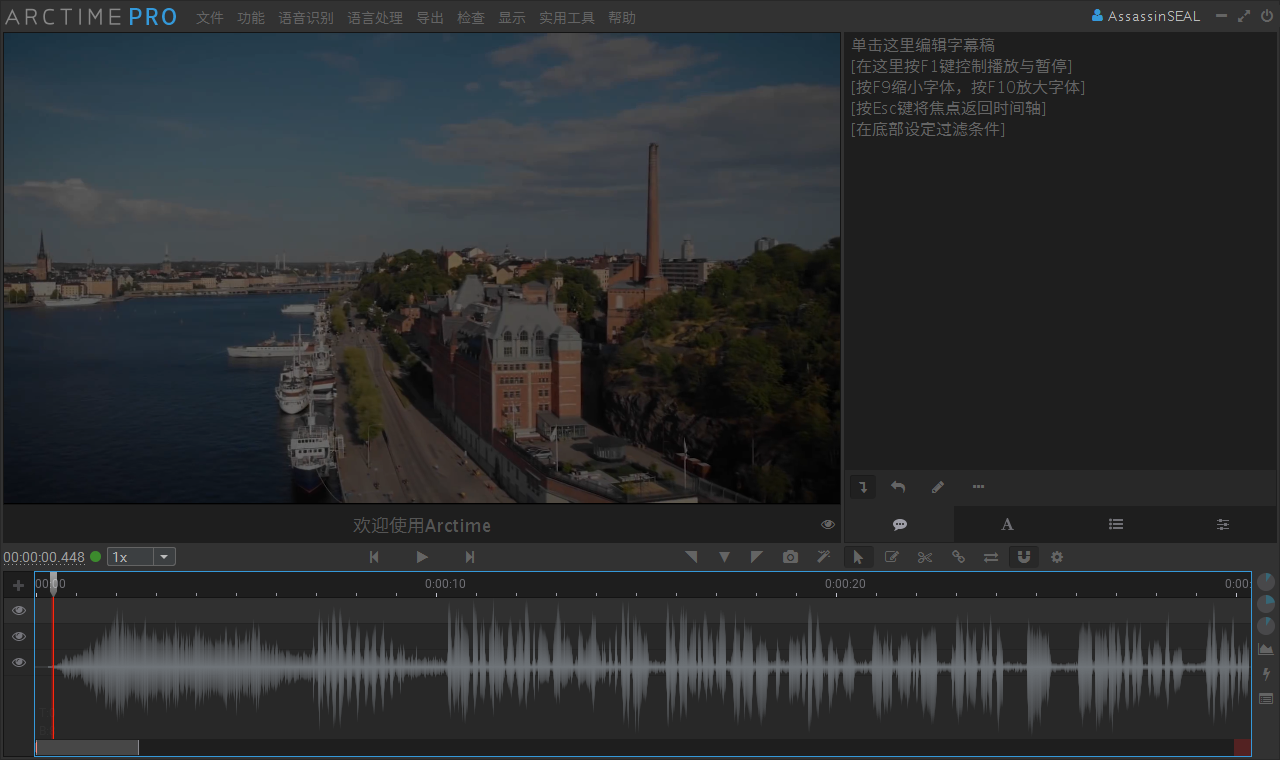This screenshot has height=760, width=1280.
Task: Toggle visibility of the third timeline track
Action: (19, 662)
